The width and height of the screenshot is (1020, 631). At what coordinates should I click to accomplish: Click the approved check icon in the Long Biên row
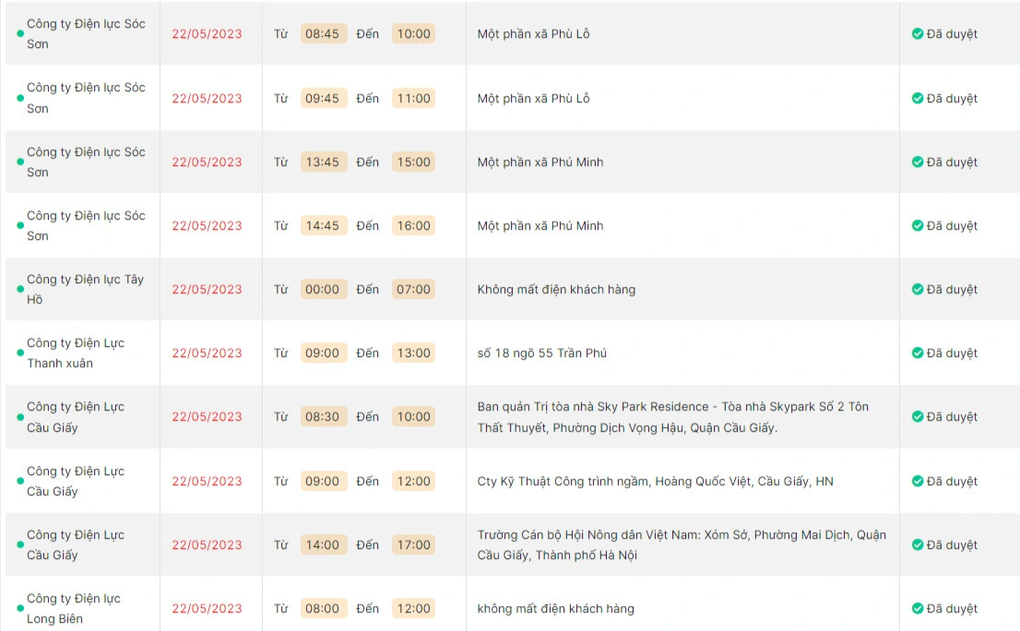(917, 608)
